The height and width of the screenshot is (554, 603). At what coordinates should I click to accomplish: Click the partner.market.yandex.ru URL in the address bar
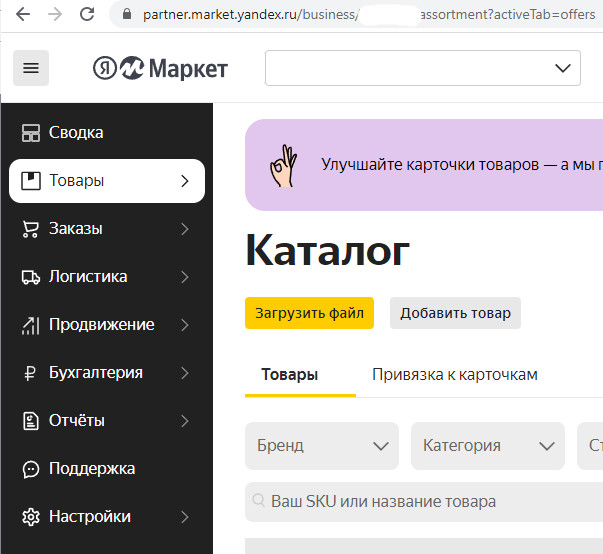pos(369,15)
